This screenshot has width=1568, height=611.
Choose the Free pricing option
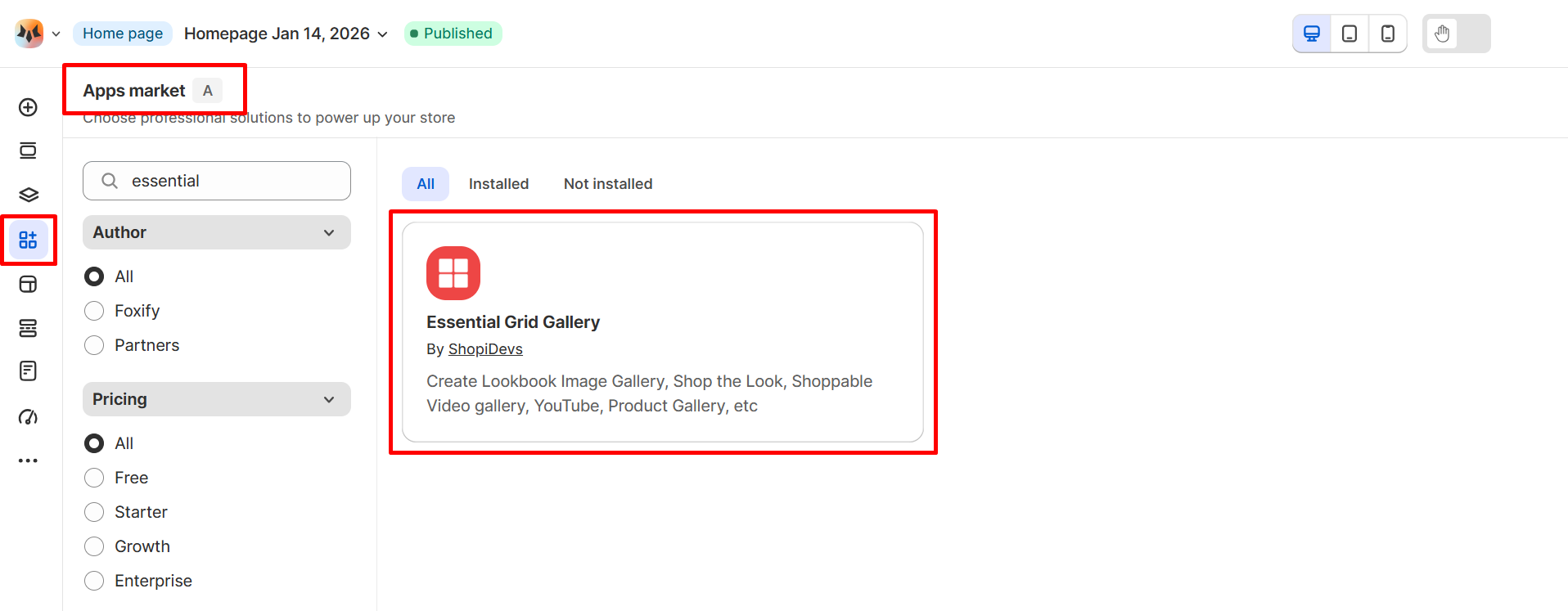pos(94,478)
